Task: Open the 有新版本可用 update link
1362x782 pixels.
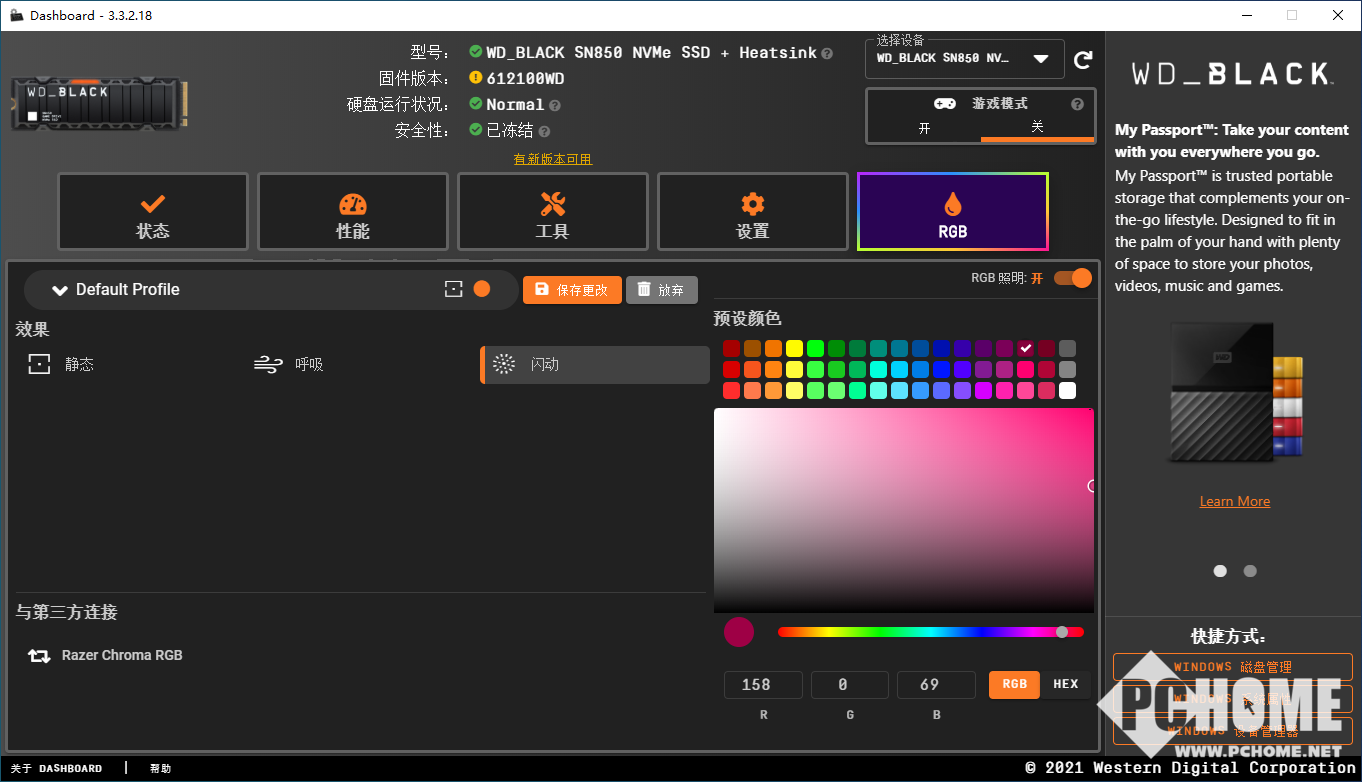Action: coord(553,159)
